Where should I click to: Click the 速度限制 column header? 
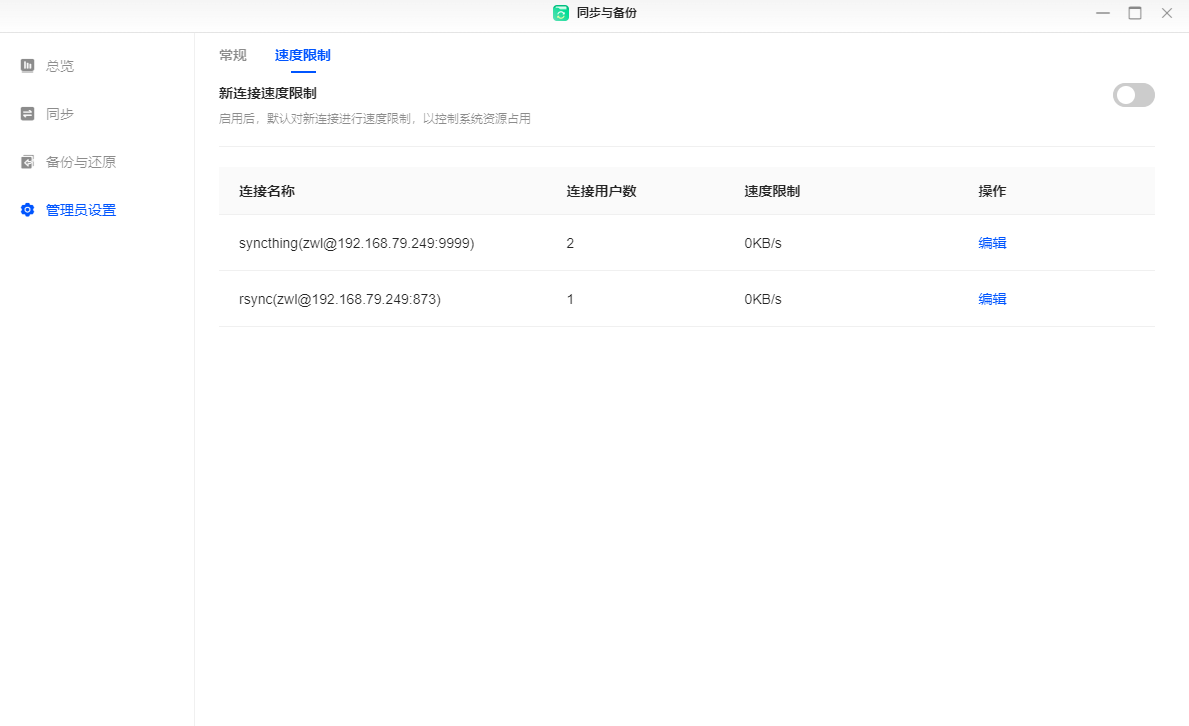coord(772,191)
